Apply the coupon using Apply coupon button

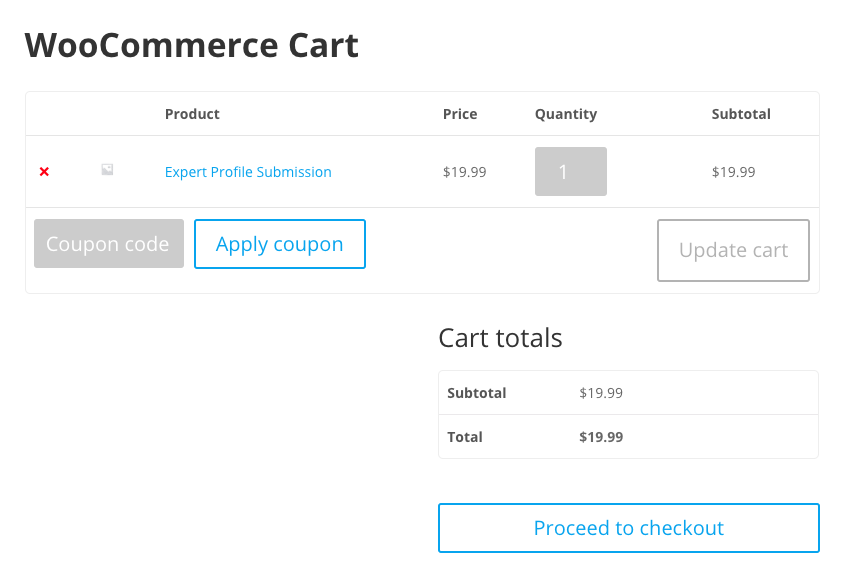pyautogui.click(x=280, y=244)
